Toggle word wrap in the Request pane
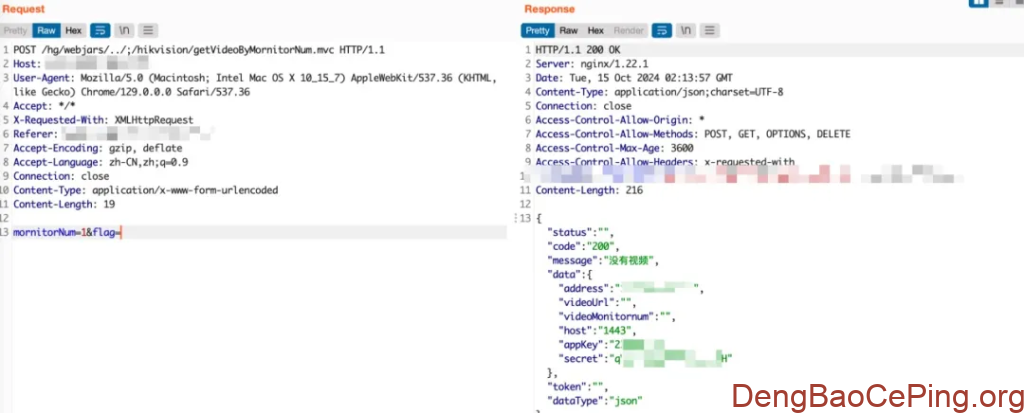1024x413 pixels. (101, 31)
